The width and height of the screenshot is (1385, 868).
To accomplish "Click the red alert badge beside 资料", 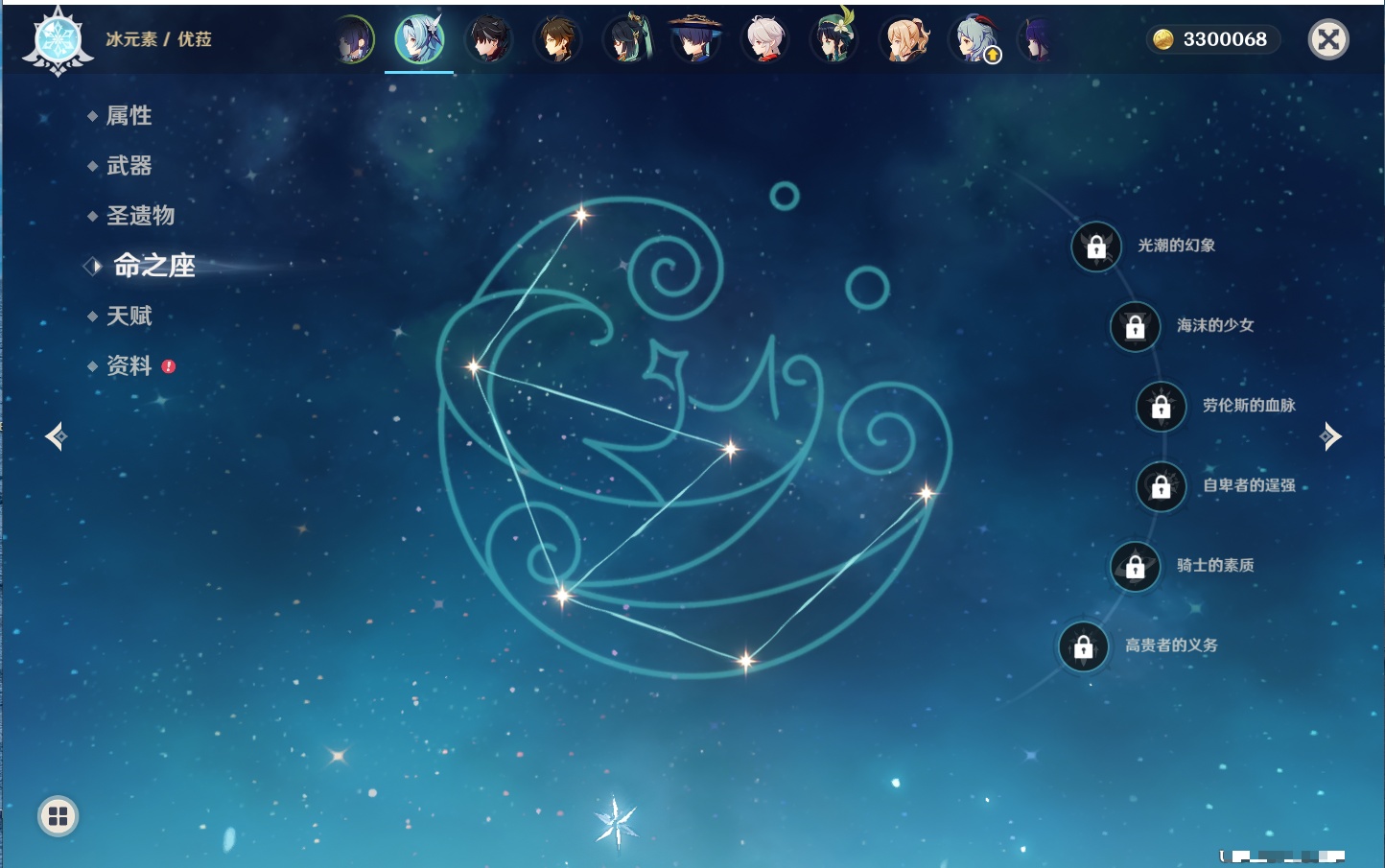I will (169, 366).
